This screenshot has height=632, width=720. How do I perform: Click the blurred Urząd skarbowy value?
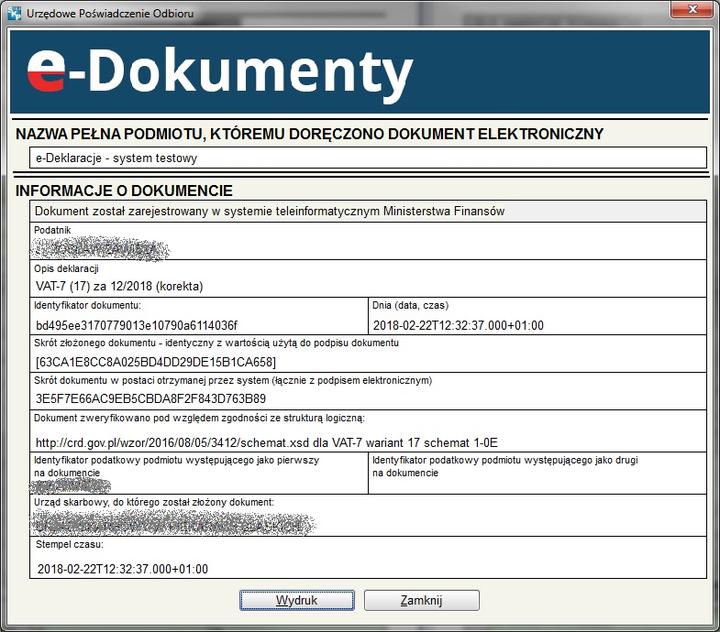[x=173, y=524]
